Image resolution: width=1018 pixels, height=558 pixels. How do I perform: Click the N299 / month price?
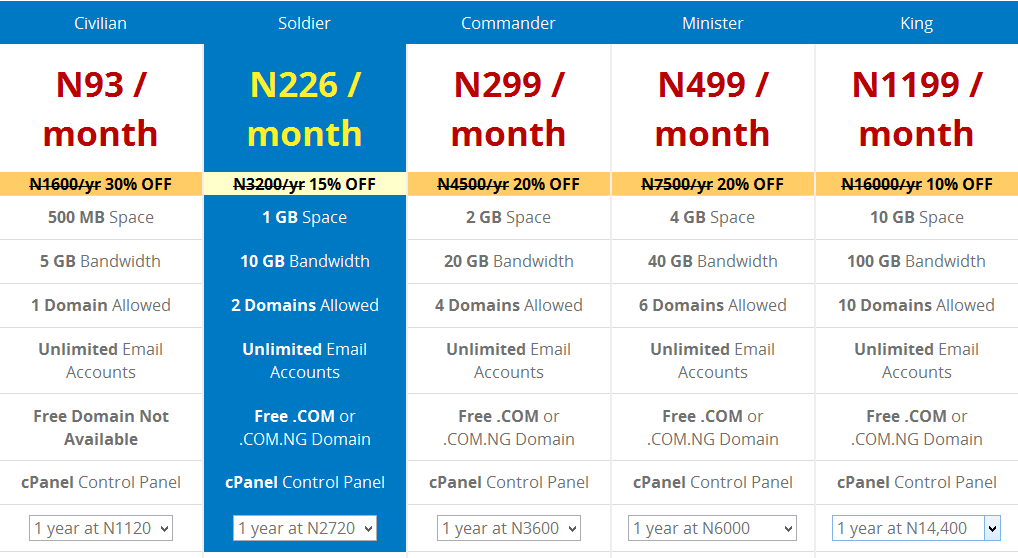pos(508,109)
